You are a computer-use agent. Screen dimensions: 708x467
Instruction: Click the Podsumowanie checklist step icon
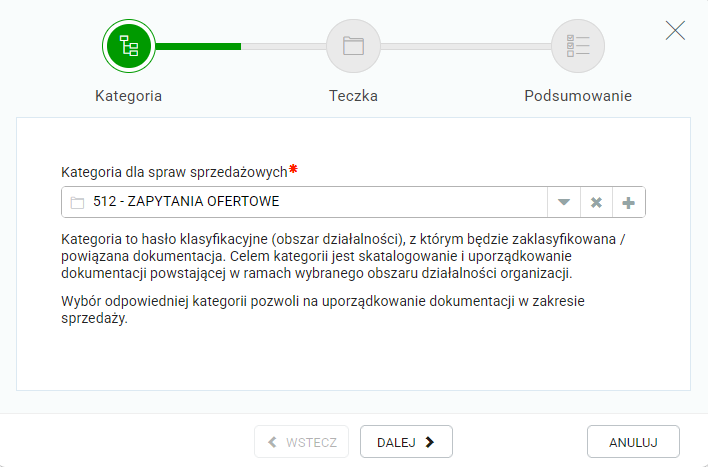[578, 46]
